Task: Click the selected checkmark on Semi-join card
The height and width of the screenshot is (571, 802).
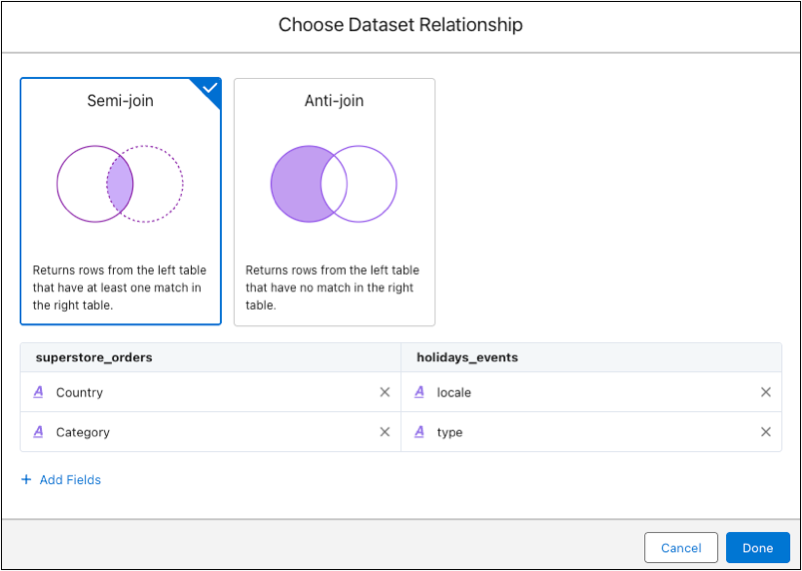Action: coord(210,89)
